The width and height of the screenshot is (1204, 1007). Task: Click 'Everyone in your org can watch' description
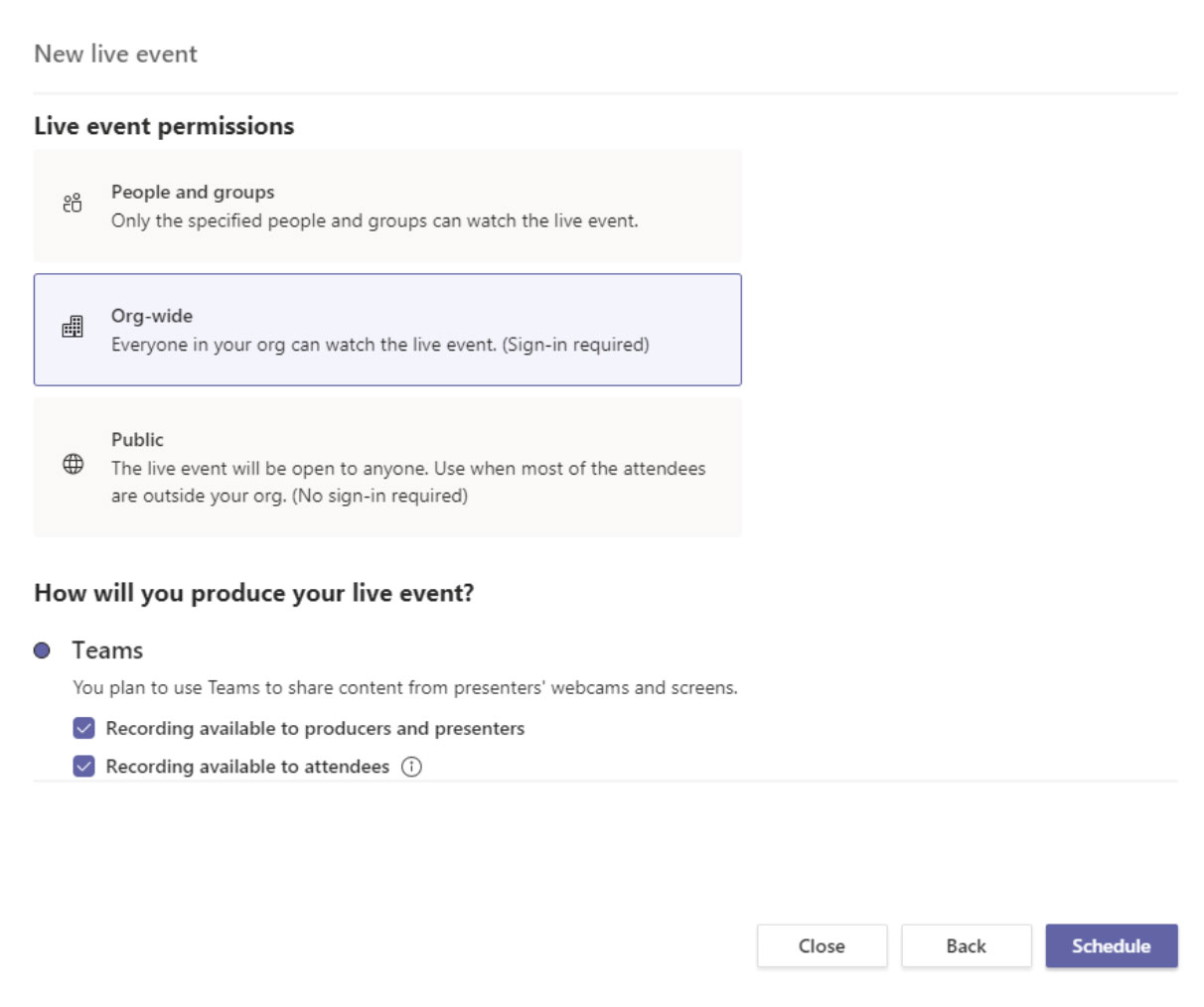pos(380,345)
